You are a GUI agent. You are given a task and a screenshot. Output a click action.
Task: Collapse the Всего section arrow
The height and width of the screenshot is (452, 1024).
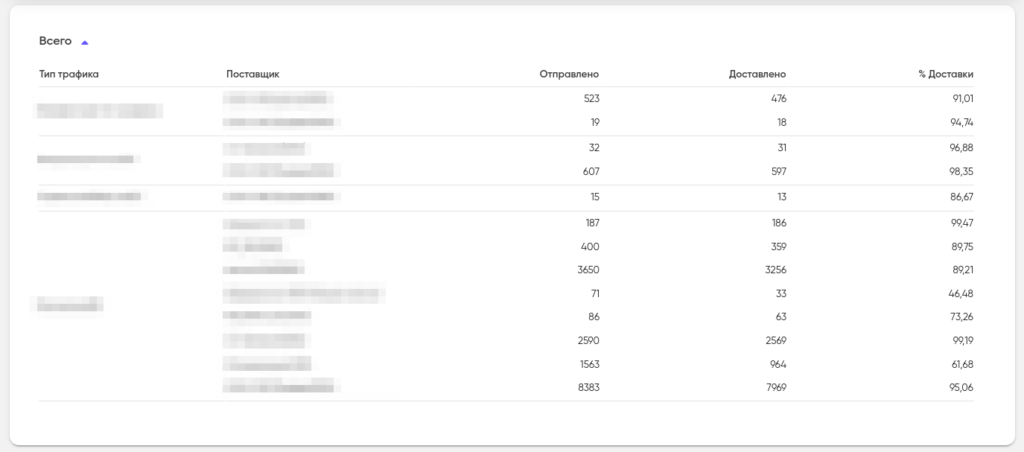(x=85, y=42)
